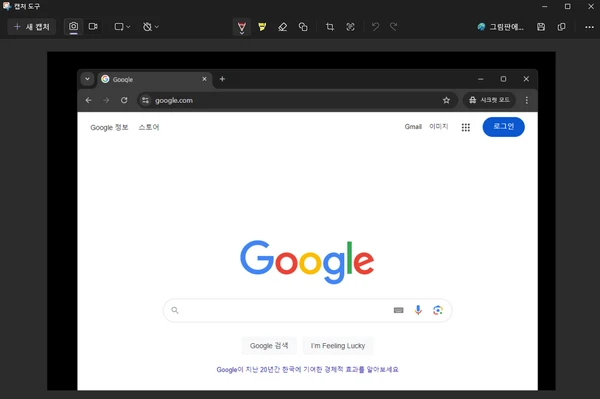Viewport: 600px width, 399px height.
Task: Select the Google tab in captured Chrome
Action: tap(155, 79)
